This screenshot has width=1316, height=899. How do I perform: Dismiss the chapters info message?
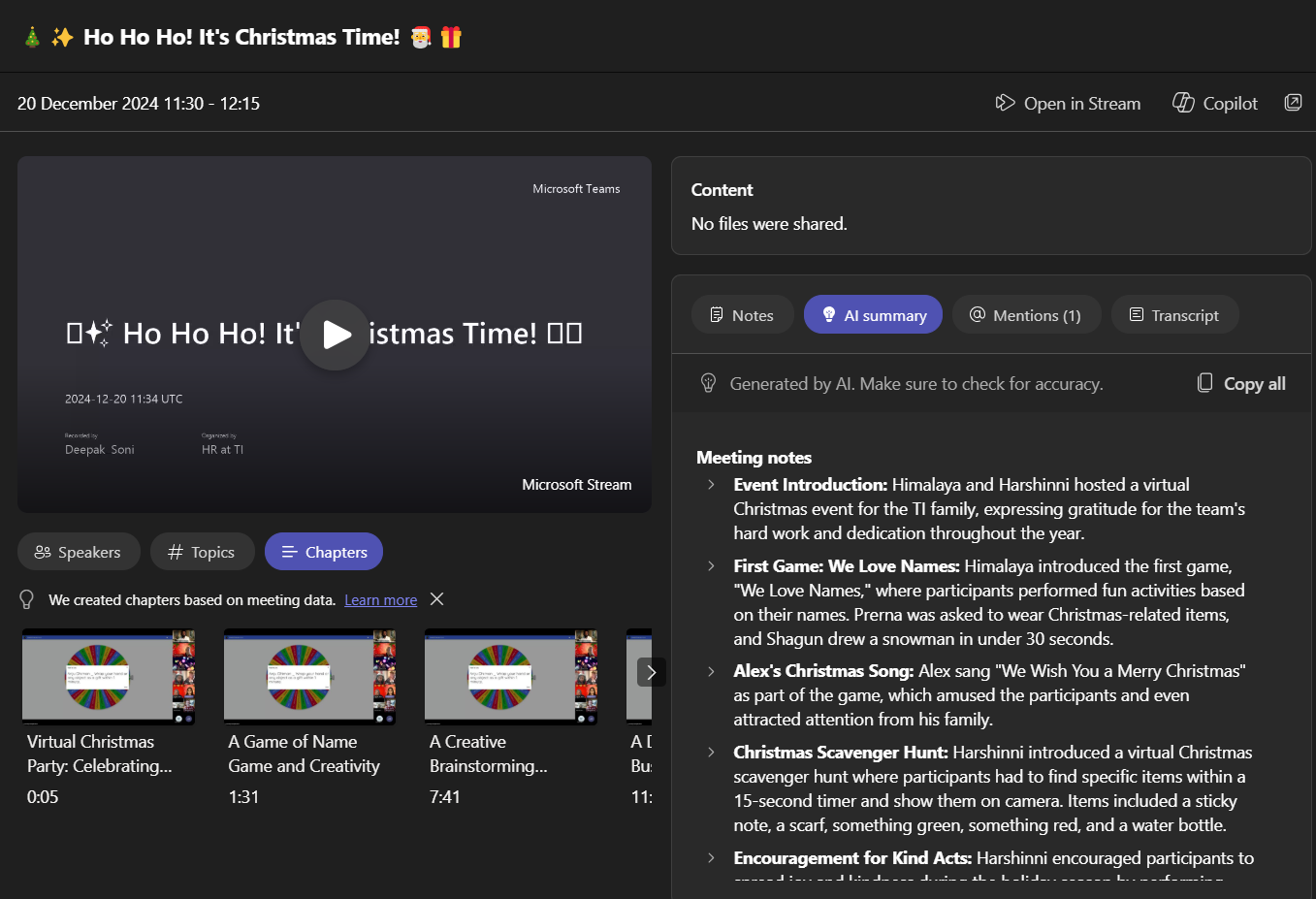click(x=437, y=598)
